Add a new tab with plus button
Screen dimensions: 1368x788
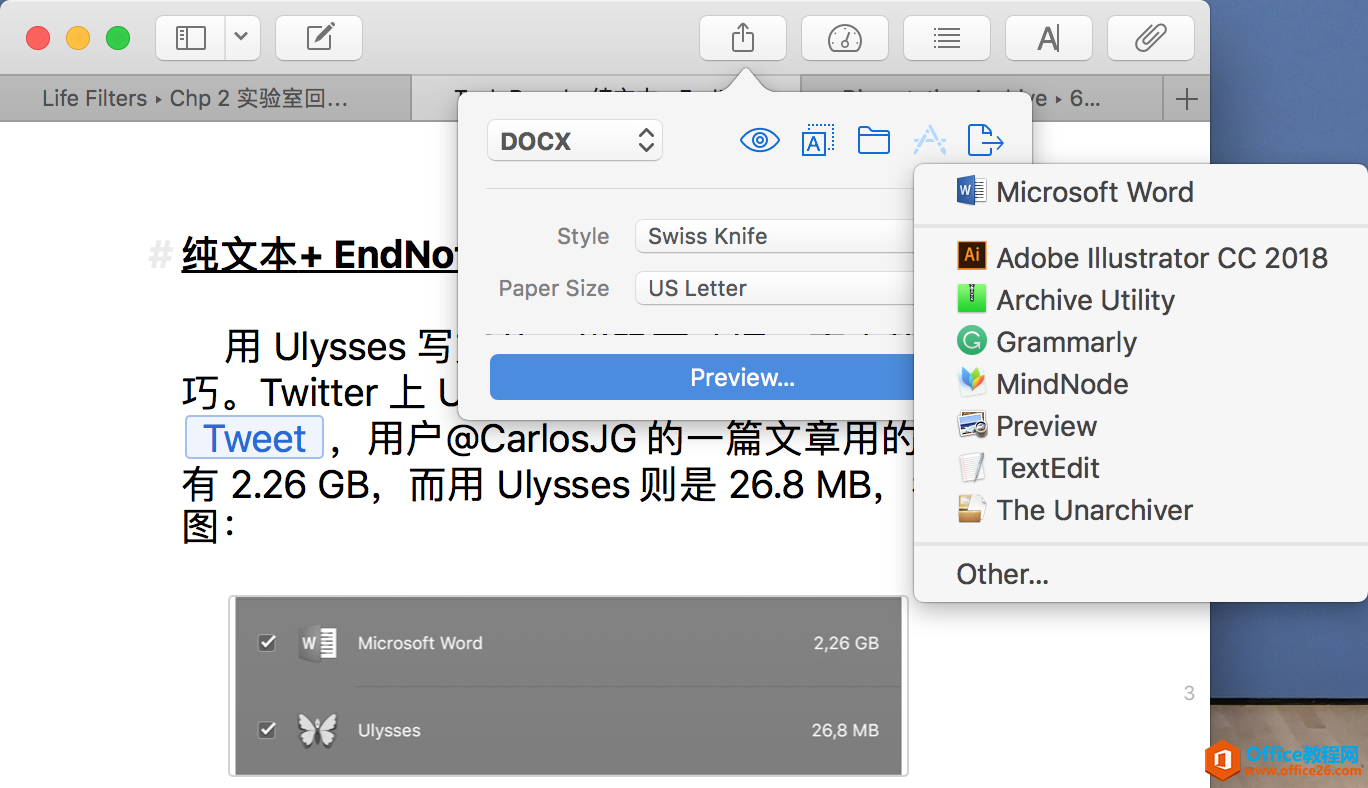click(1187, 99)
